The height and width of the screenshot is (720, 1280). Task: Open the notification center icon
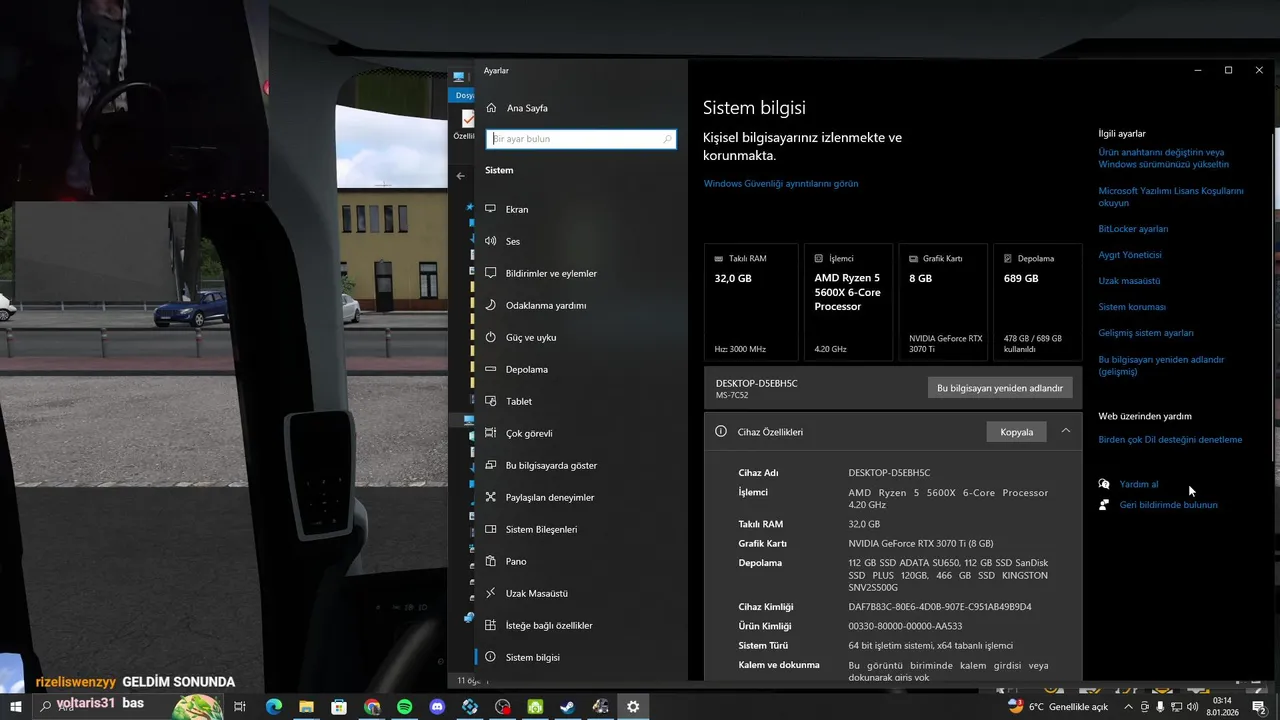point(1259,706)
